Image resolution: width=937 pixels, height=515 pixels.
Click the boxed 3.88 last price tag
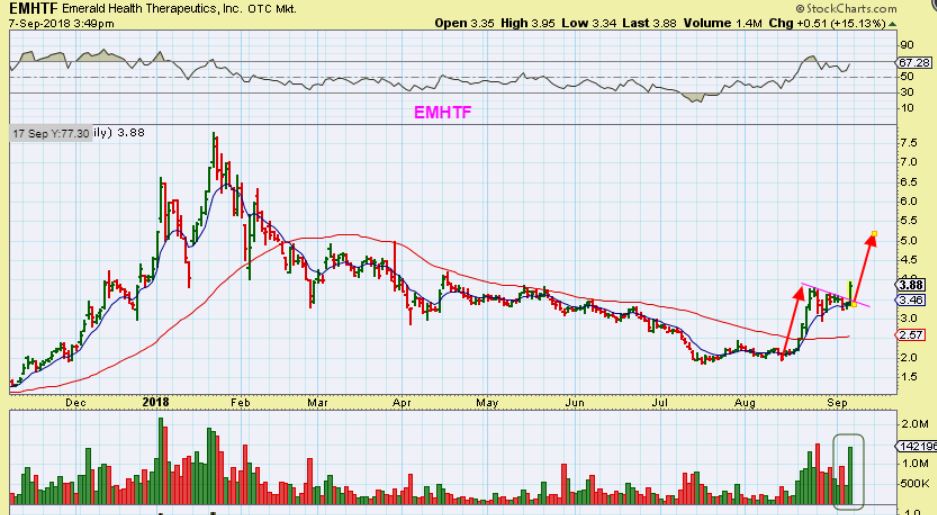tap(912, 286)
